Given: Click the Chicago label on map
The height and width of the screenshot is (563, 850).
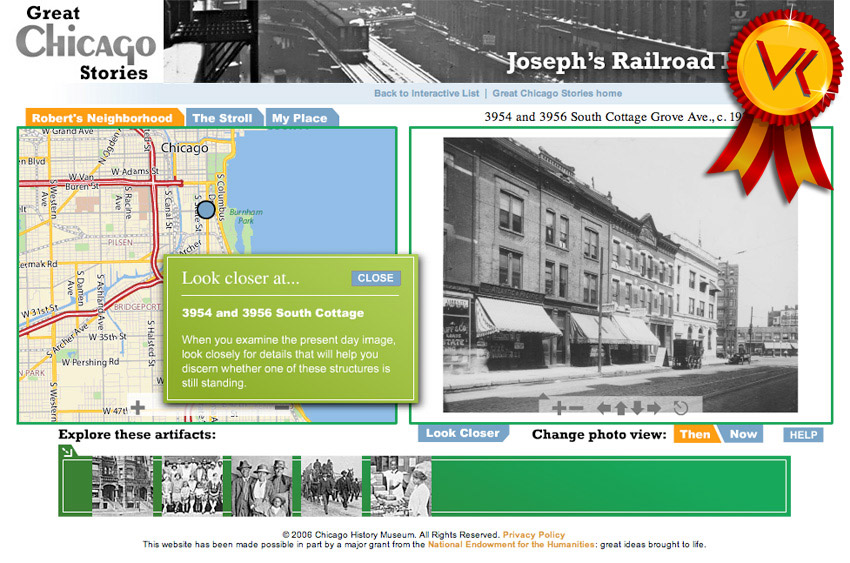Looking at the screenshot, I should click(x=184, y=147).
